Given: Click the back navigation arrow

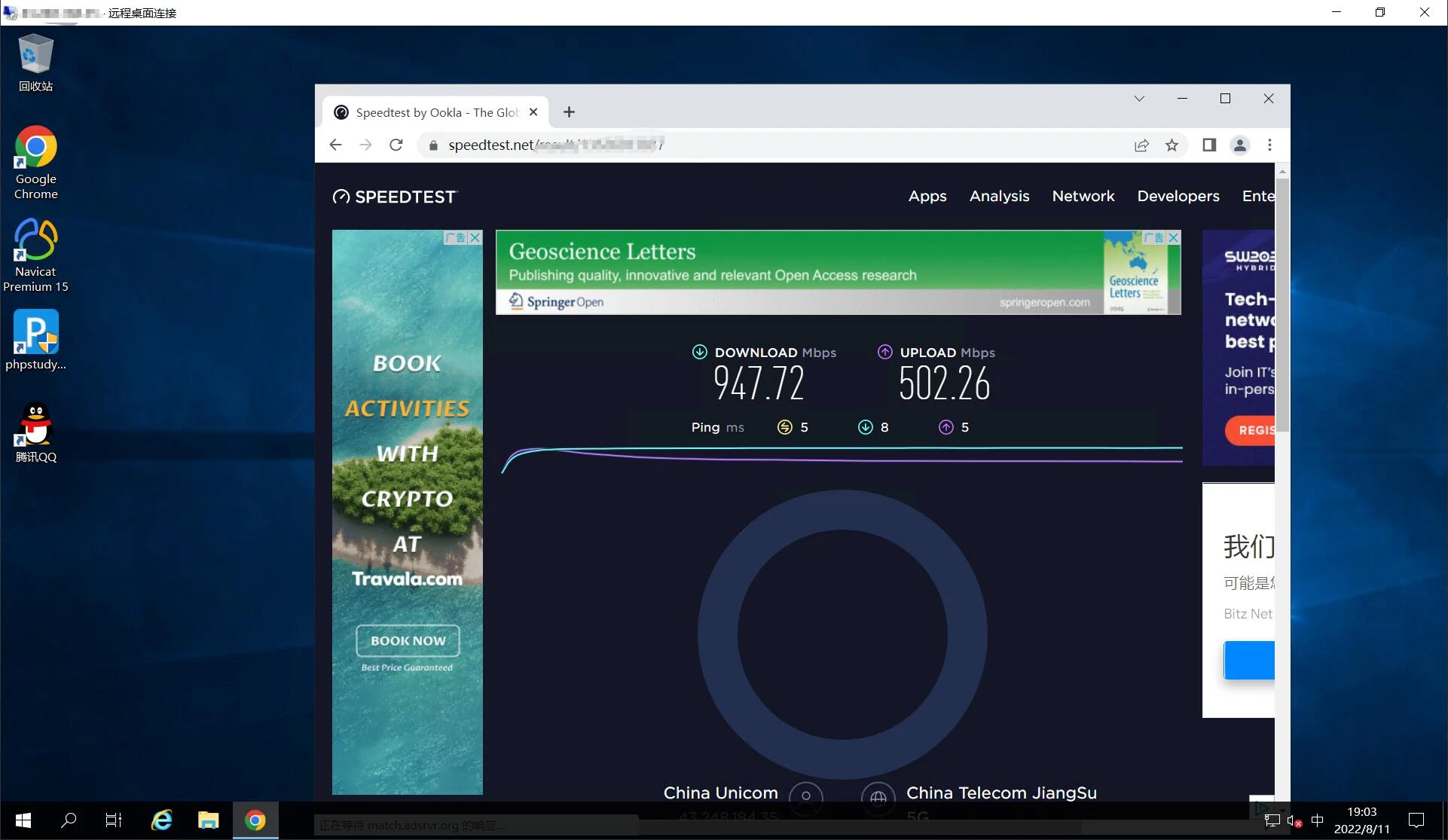Looking at the screenshot, I should click(336, 145).
